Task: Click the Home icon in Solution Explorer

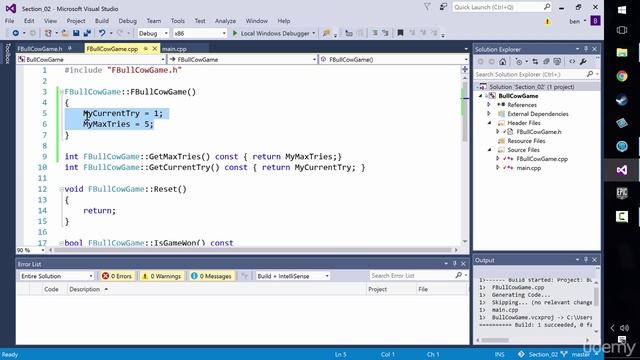Action: pos(502,62)
